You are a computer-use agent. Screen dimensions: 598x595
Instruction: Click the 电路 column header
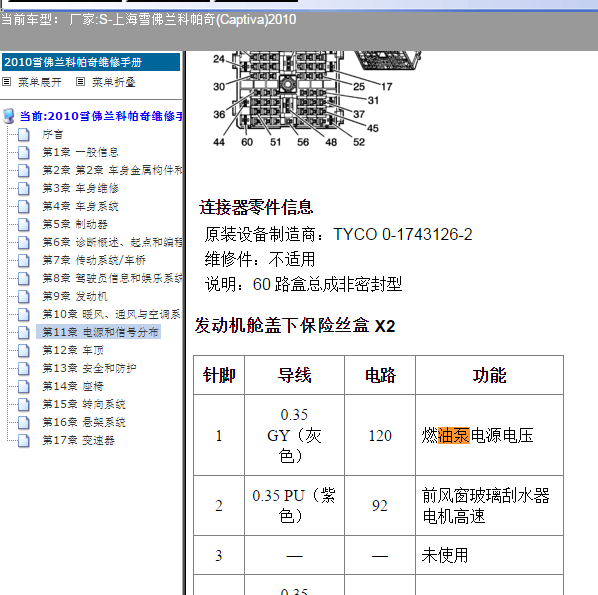tap(380, 375)
